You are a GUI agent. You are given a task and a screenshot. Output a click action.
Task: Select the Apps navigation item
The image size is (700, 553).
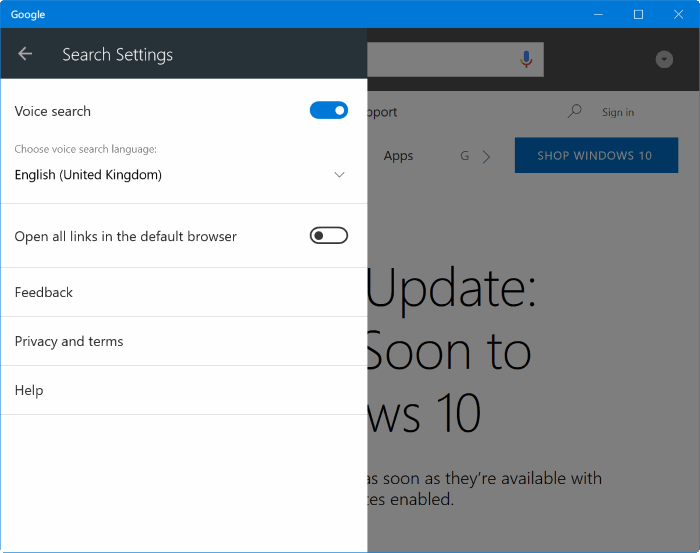[398, 156]
